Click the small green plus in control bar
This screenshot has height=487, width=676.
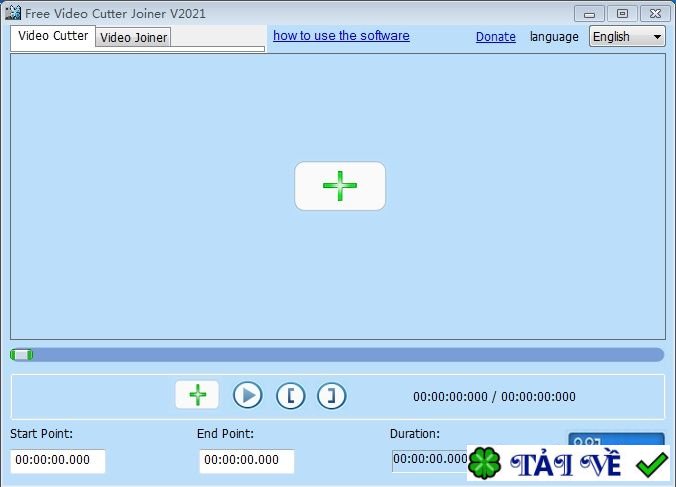tap(197, 394)
